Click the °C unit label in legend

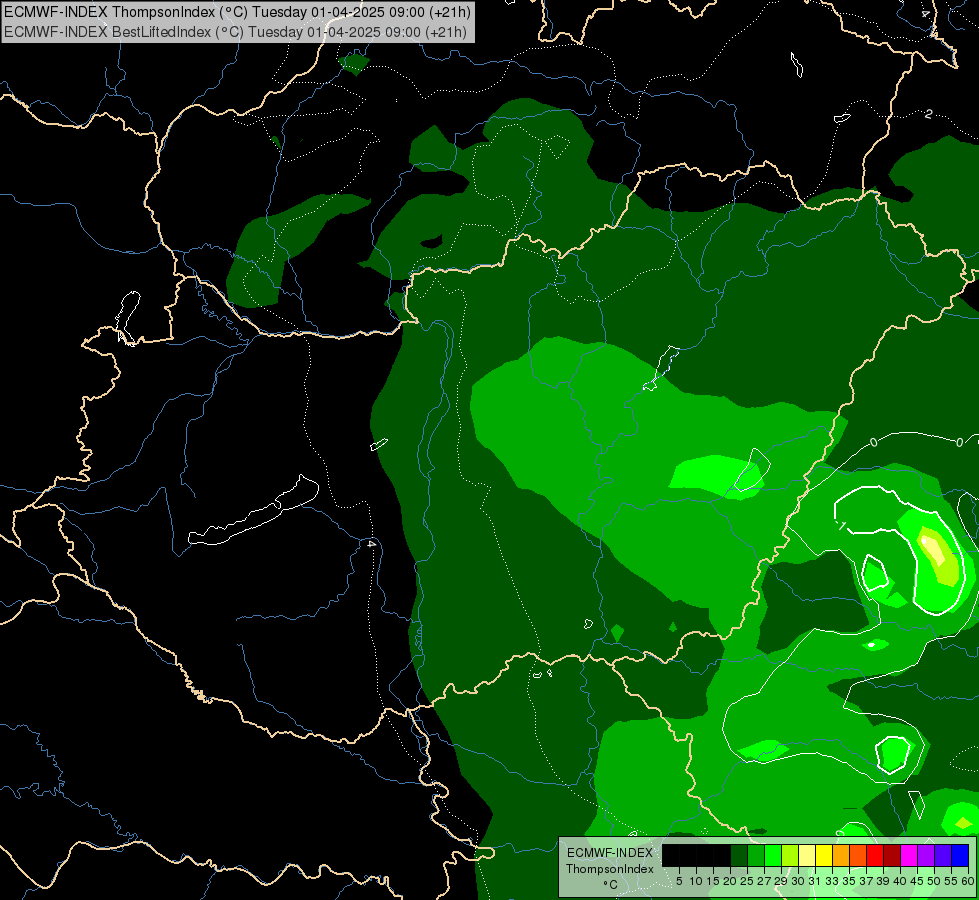(x=611, y=885)
